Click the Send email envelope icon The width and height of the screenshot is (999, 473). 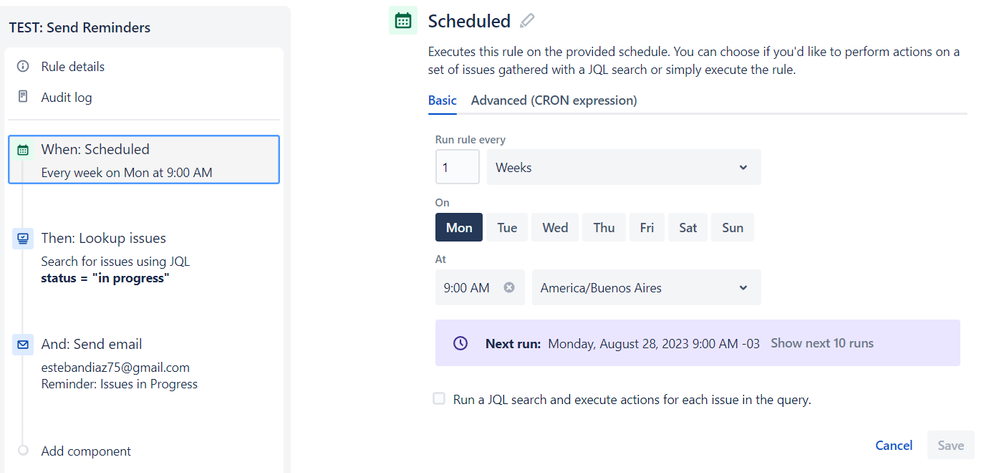point(23,344)
